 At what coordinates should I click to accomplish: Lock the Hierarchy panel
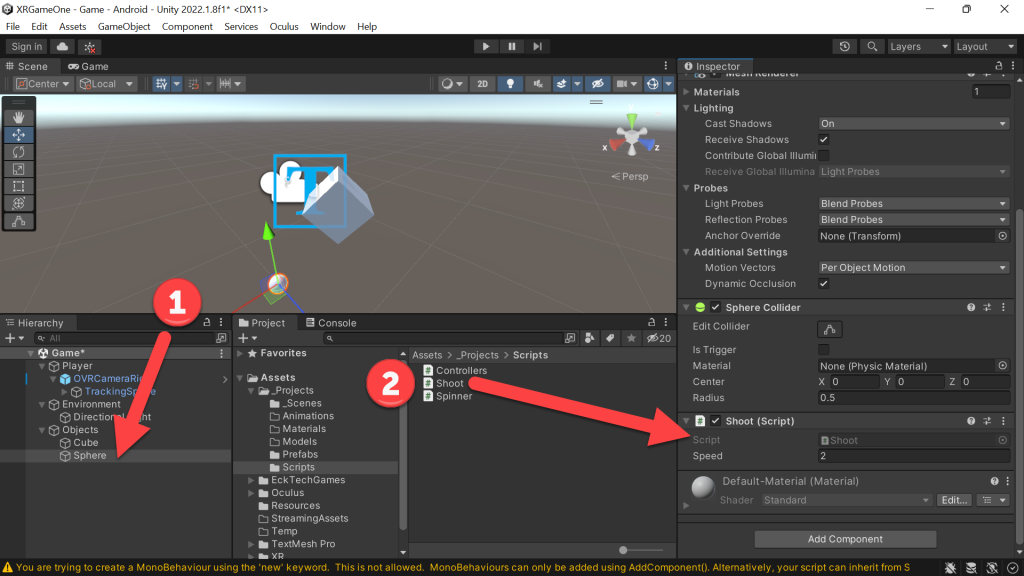click(207, 323)
